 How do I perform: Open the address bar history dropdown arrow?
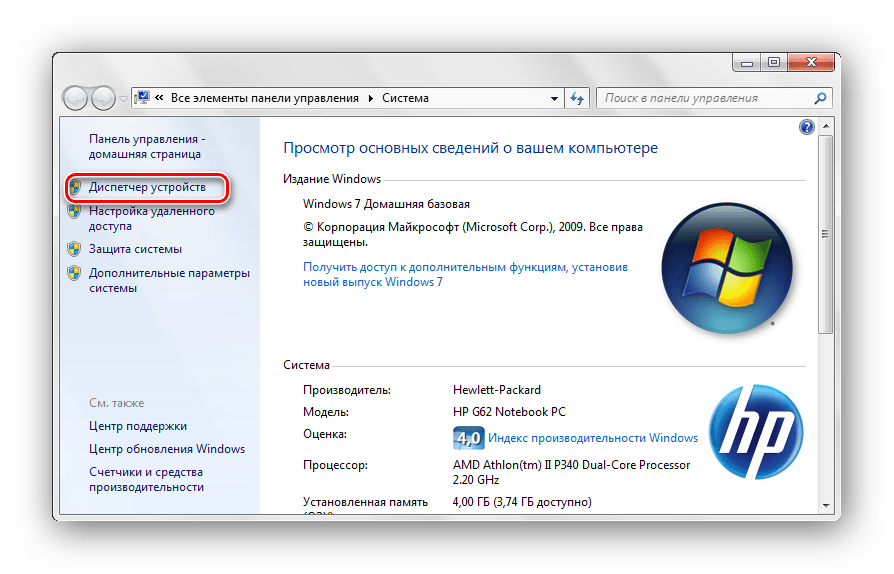(555, 98)
